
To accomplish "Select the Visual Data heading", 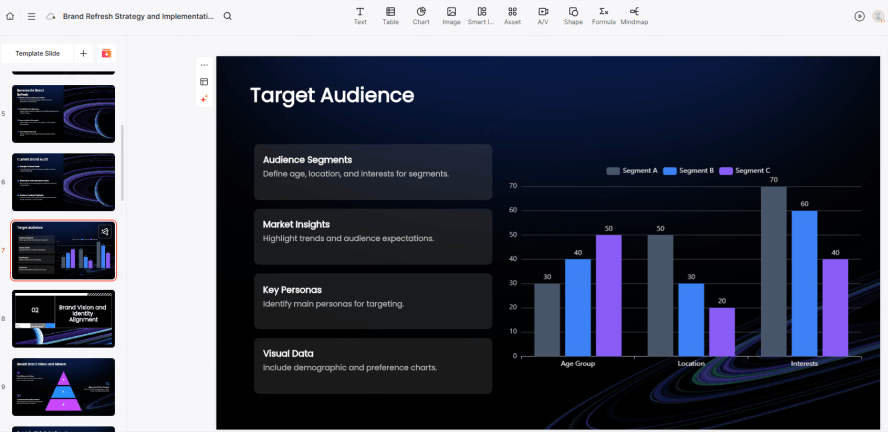I will pyautogui.click(x=288, y=353).
